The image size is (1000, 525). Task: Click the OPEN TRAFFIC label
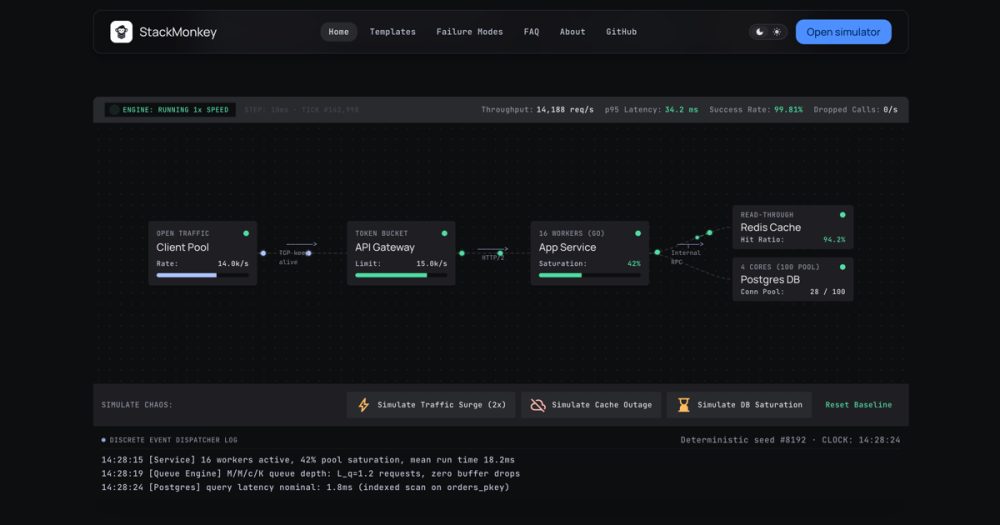coord(183,233)
